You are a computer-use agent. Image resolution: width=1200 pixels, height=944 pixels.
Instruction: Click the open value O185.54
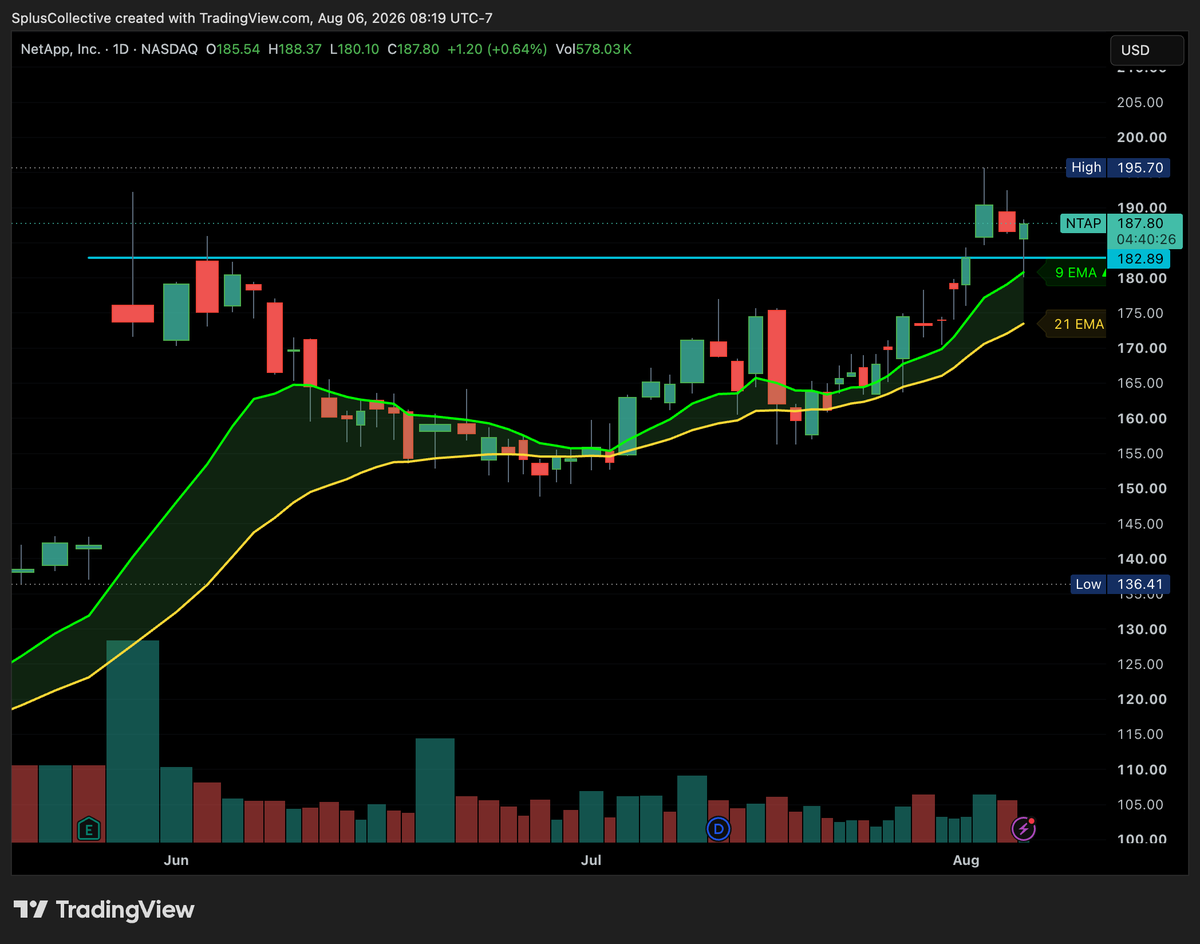pyautogui.click(x=233, y=48)
